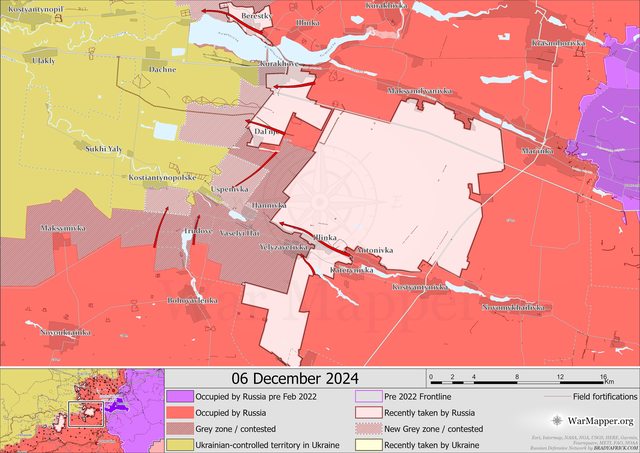Click the inset overview locator map

81,410
